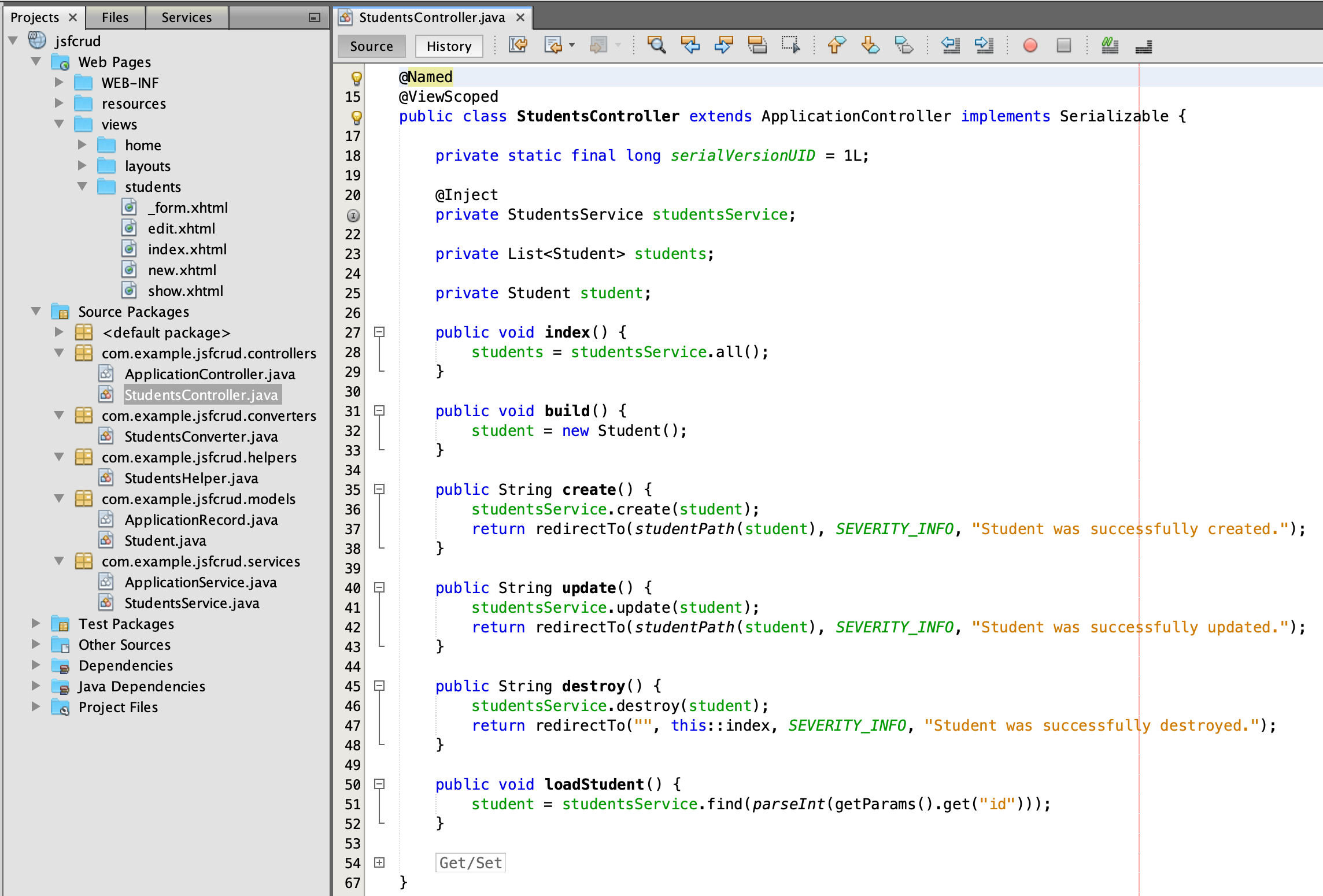Click the jsfcrud project globe icon

(37, 40)
